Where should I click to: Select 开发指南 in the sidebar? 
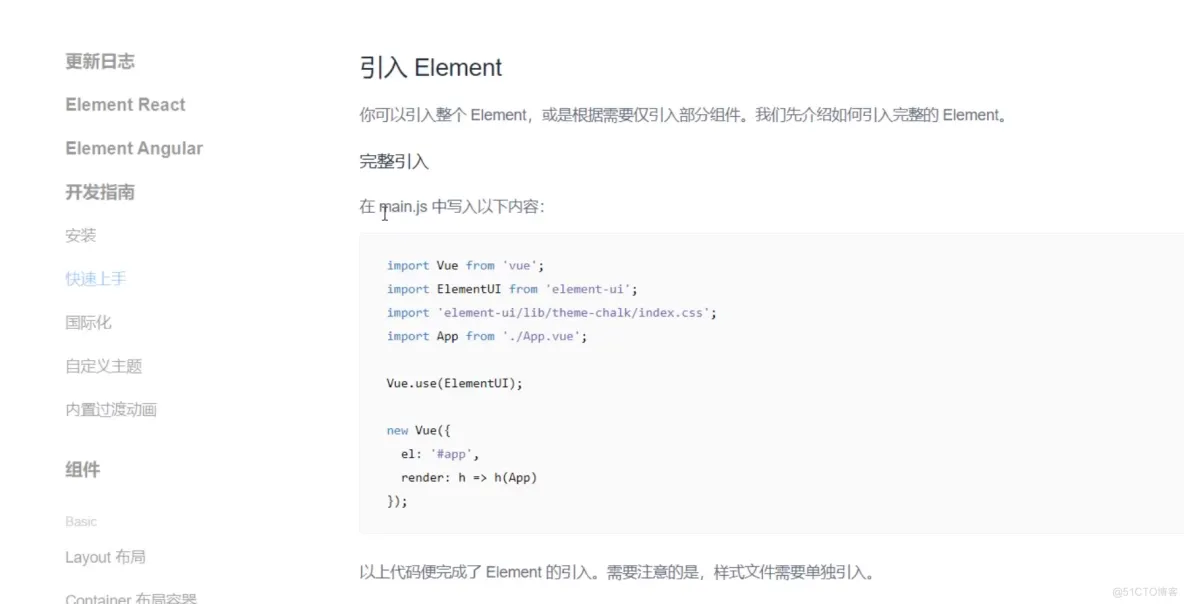click(x=98, y=192)
